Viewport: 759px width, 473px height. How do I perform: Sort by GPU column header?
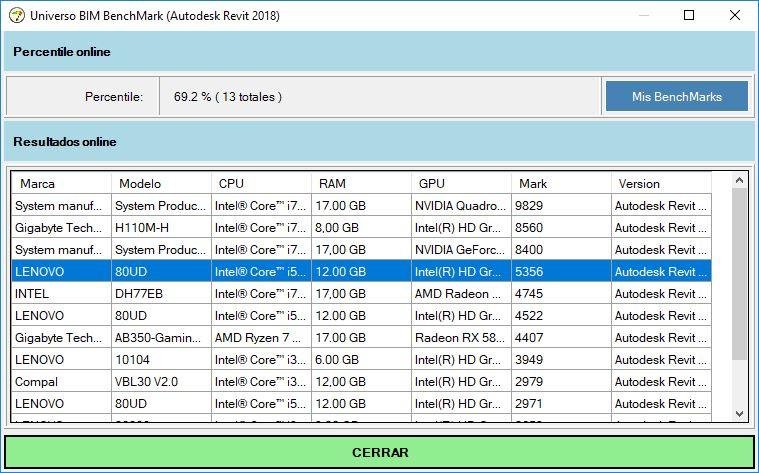point(461,183)
